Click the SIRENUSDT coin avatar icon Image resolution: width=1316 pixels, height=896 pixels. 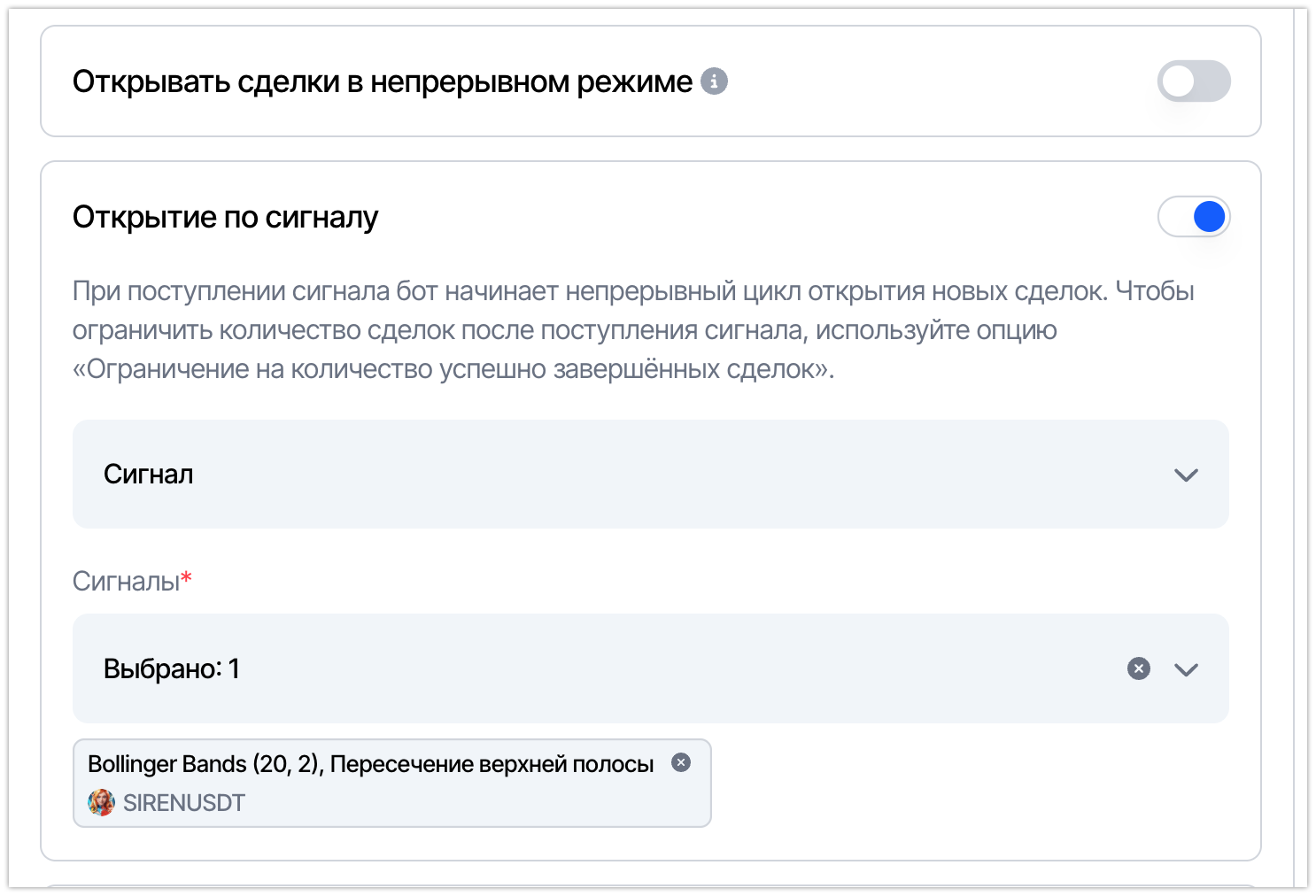pyautogui.click(x=101, y=803)
